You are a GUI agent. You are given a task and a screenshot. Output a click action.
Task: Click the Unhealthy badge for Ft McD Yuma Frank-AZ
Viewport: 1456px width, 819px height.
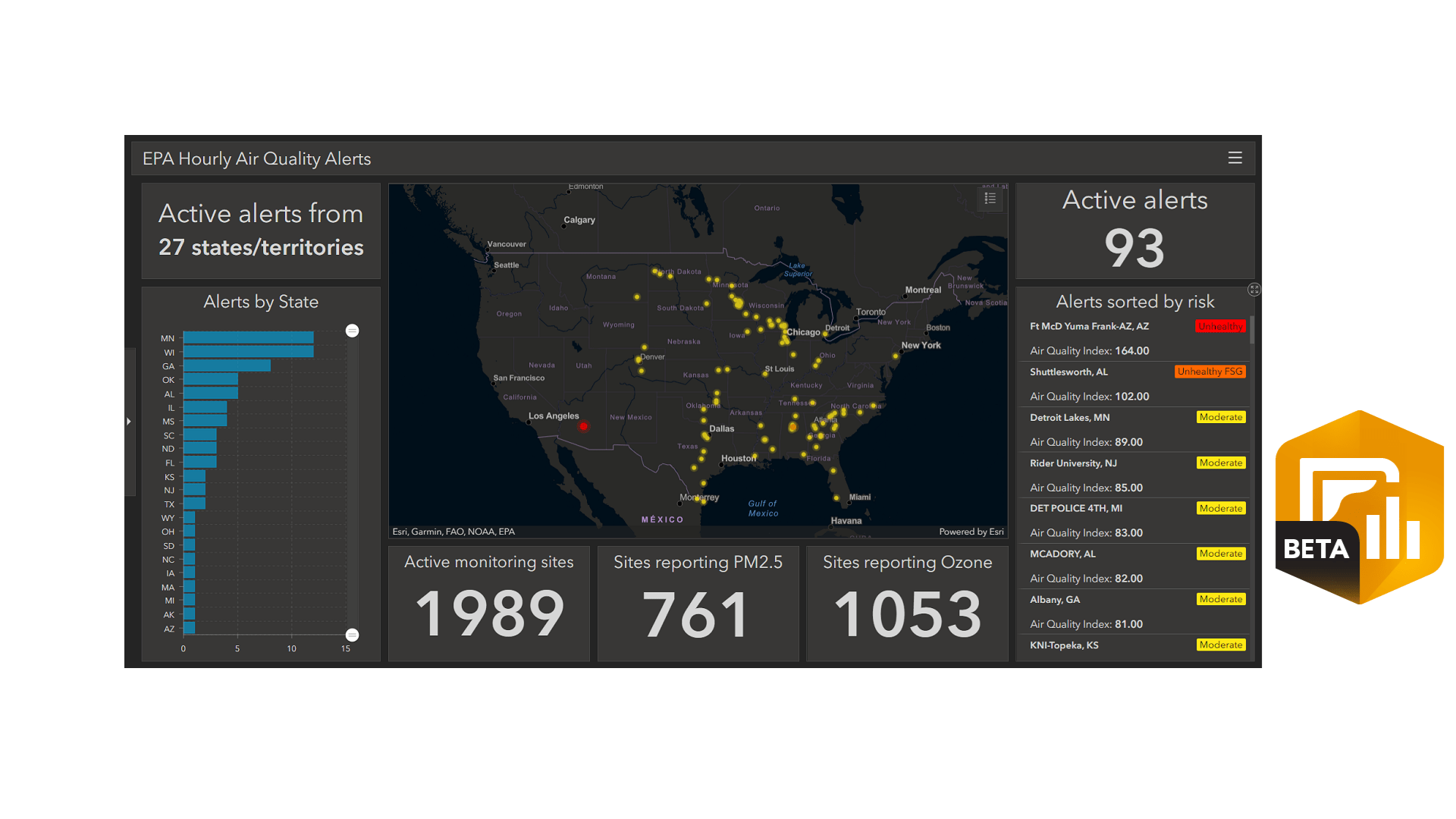pyautogui.click(x=1220, y=326)
